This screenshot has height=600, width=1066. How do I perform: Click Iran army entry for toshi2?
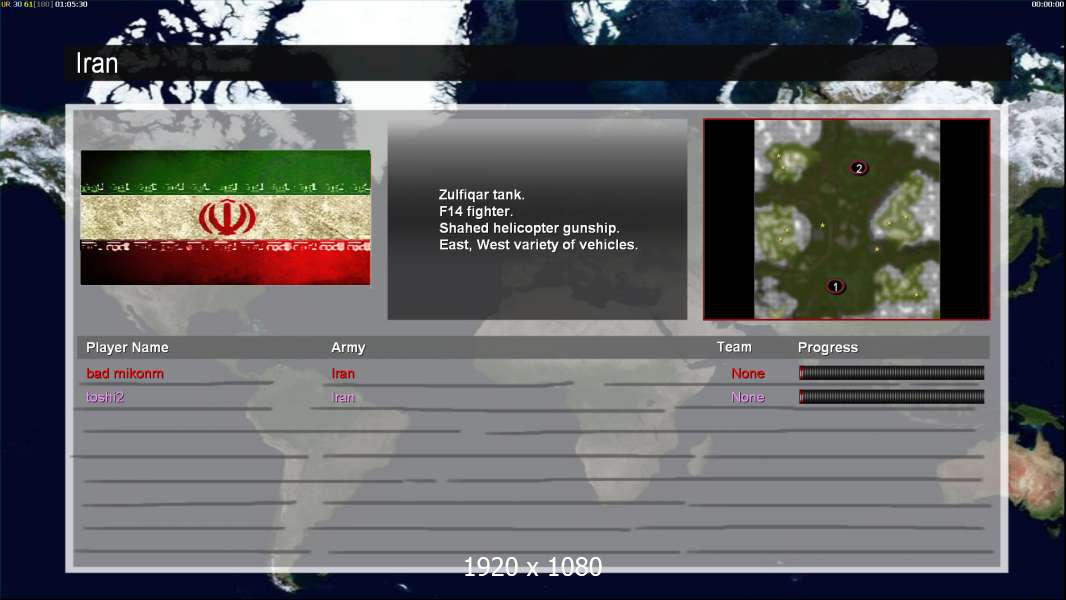[x=343, y=397]
